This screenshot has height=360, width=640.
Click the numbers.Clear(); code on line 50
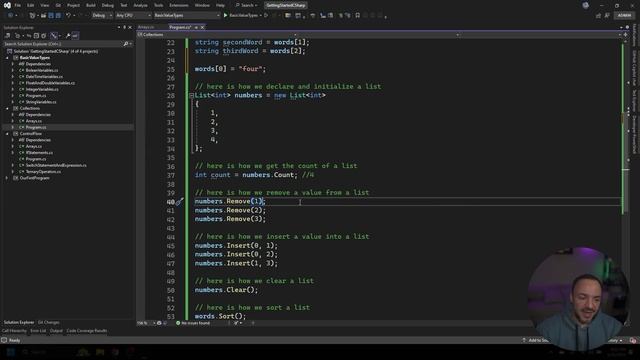click(x=227, y=290)
